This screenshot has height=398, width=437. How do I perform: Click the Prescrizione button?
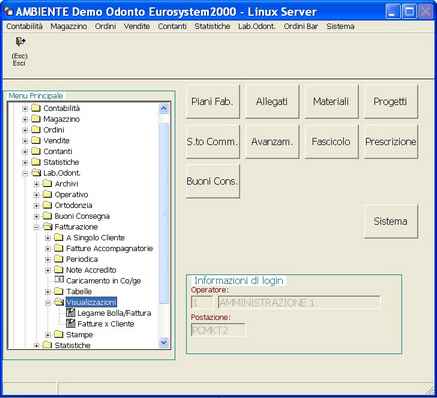[390, 141]
